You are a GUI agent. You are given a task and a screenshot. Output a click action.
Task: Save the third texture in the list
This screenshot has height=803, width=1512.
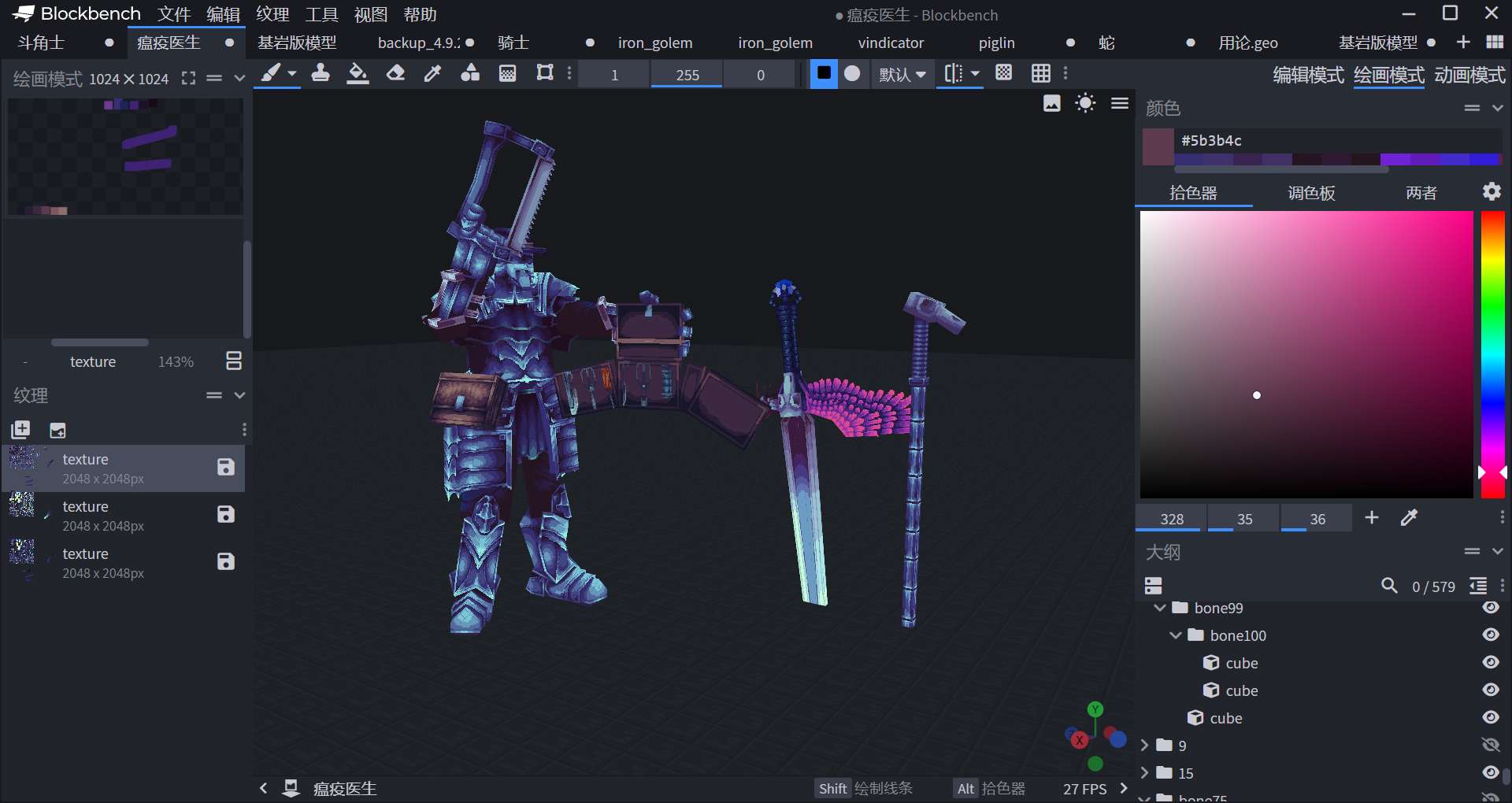[226, 561]
